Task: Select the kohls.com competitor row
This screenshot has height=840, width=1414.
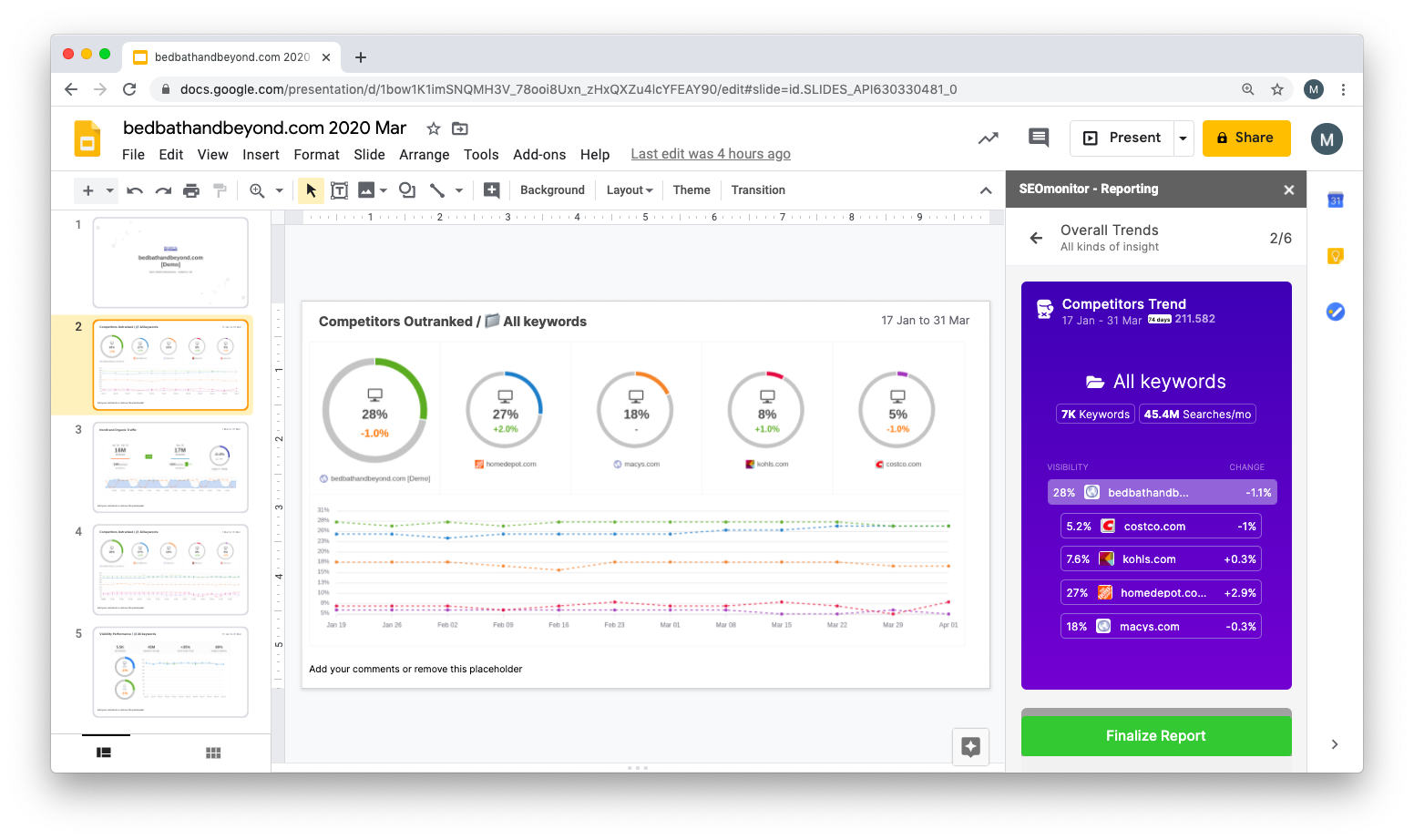Action: coord(1161,559)
